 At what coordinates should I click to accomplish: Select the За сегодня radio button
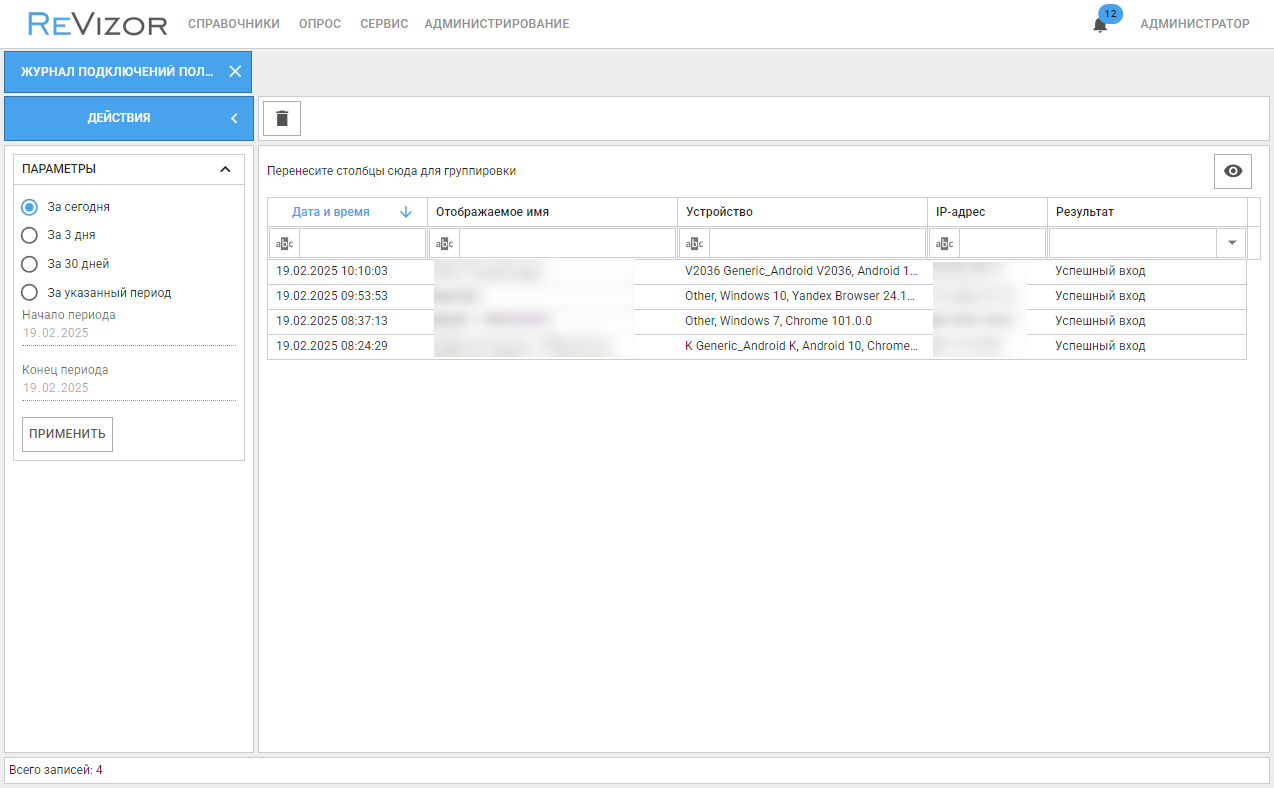click(30, 207)
